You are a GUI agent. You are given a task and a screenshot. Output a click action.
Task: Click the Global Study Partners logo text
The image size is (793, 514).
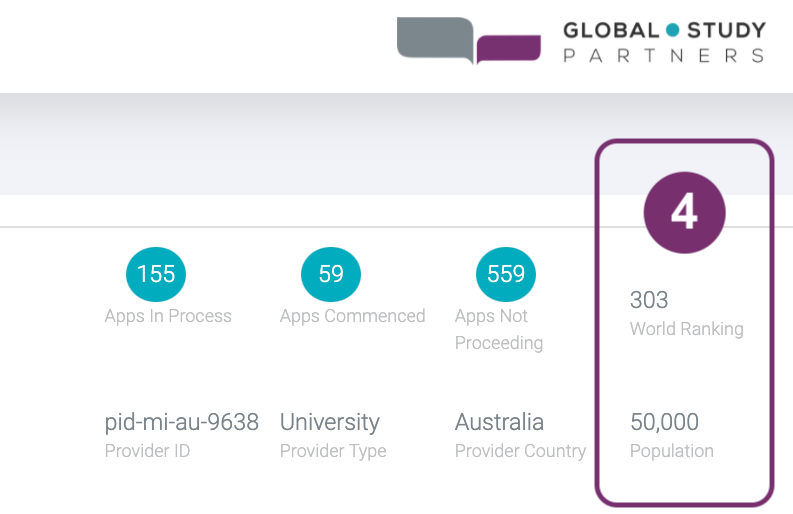click(664, 42)
